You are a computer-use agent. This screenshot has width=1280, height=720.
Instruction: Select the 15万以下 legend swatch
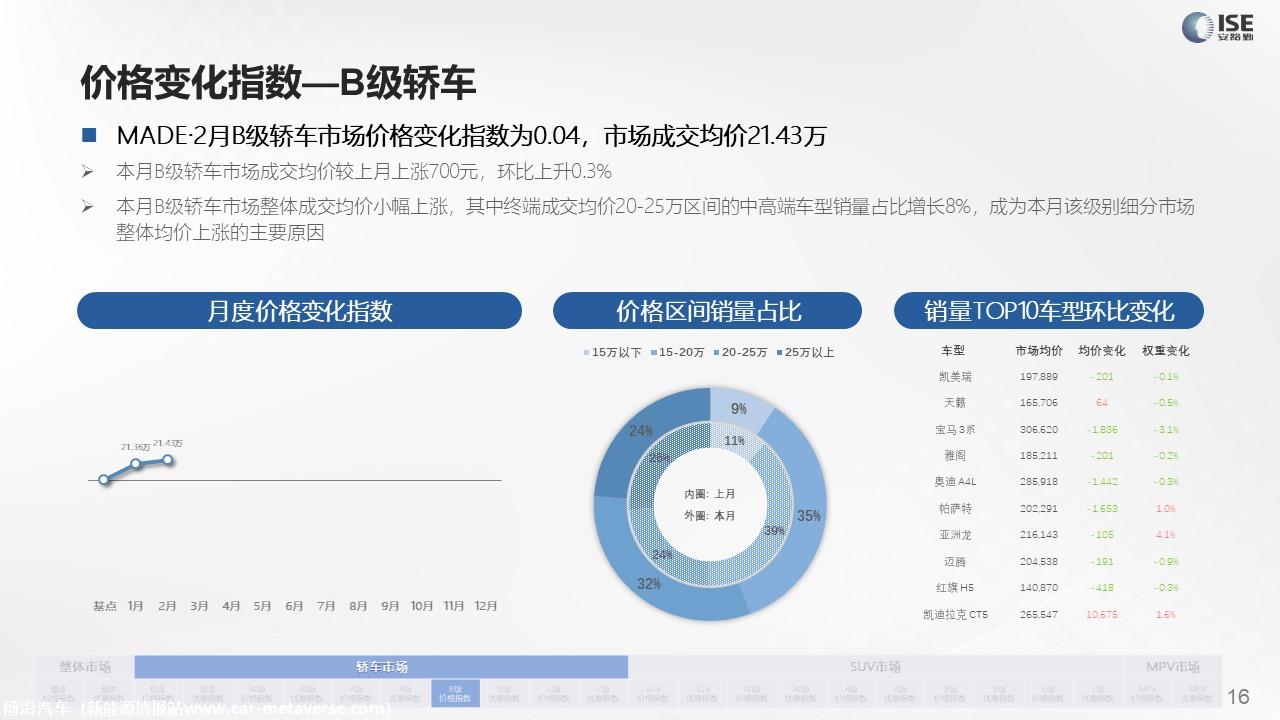point(586,353)
